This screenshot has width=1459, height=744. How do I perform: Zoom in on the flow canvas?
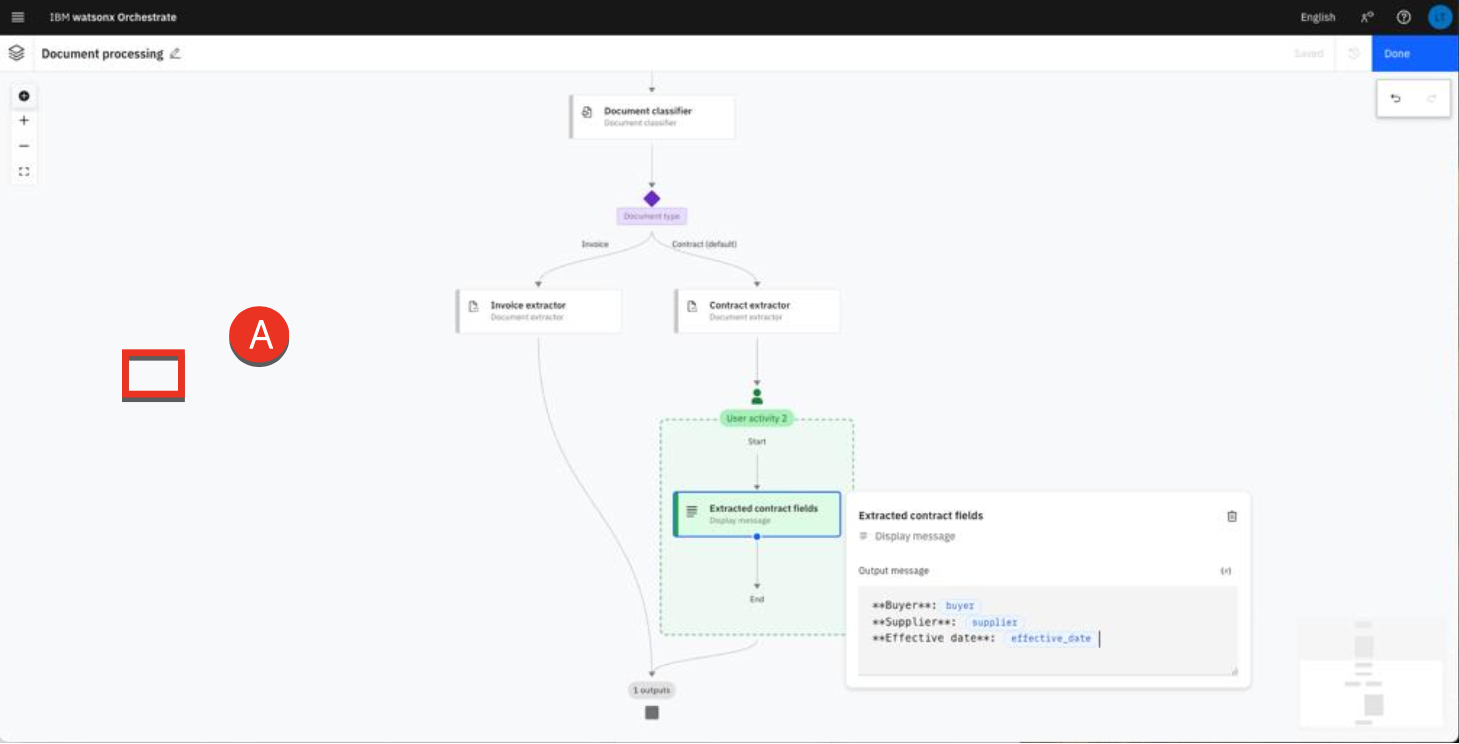[x=24, y=121]
